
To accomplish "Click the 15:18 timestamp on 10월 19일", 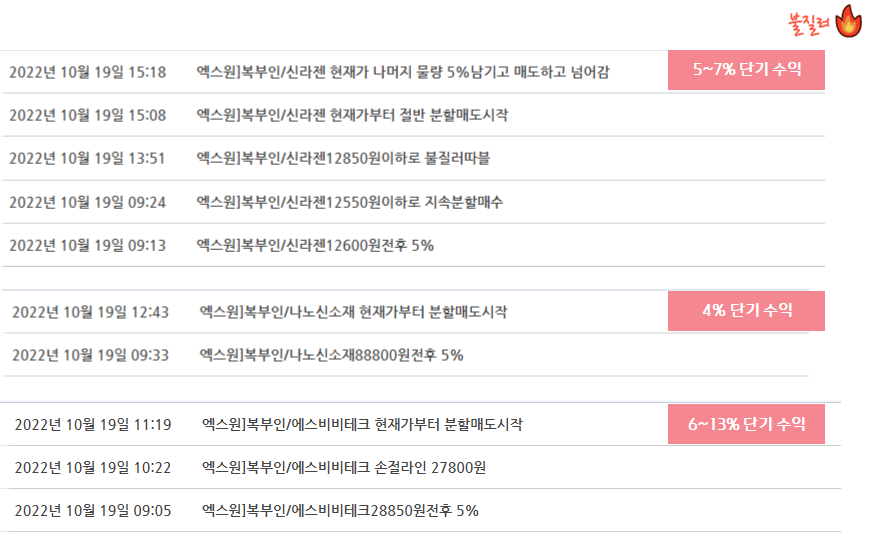I will tap(88, 72).
